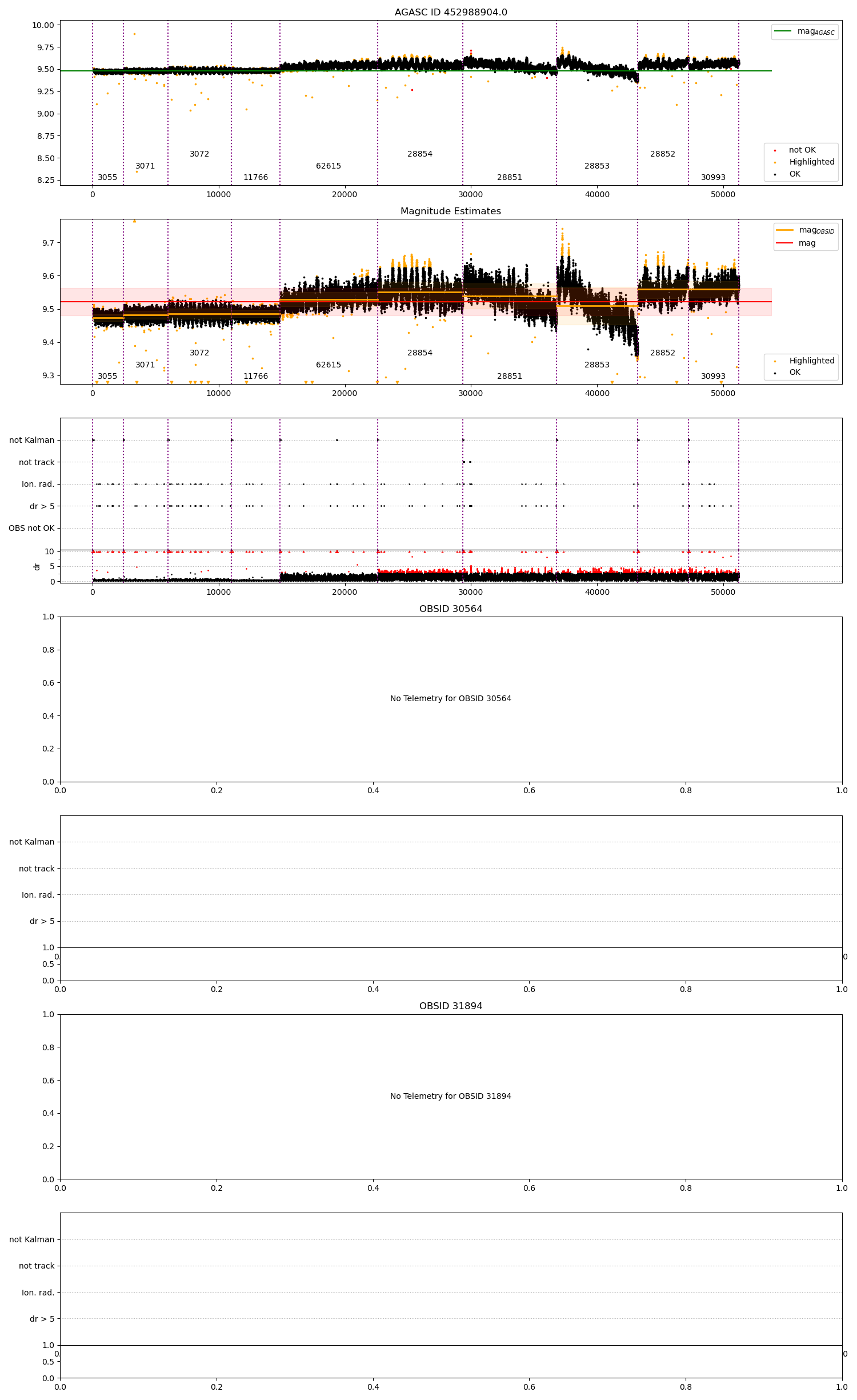Screen dimensions: 857x1400
Task: Click the "9.3" tick on the Magnitude Estimates axis
Action: tap(48, 376)
